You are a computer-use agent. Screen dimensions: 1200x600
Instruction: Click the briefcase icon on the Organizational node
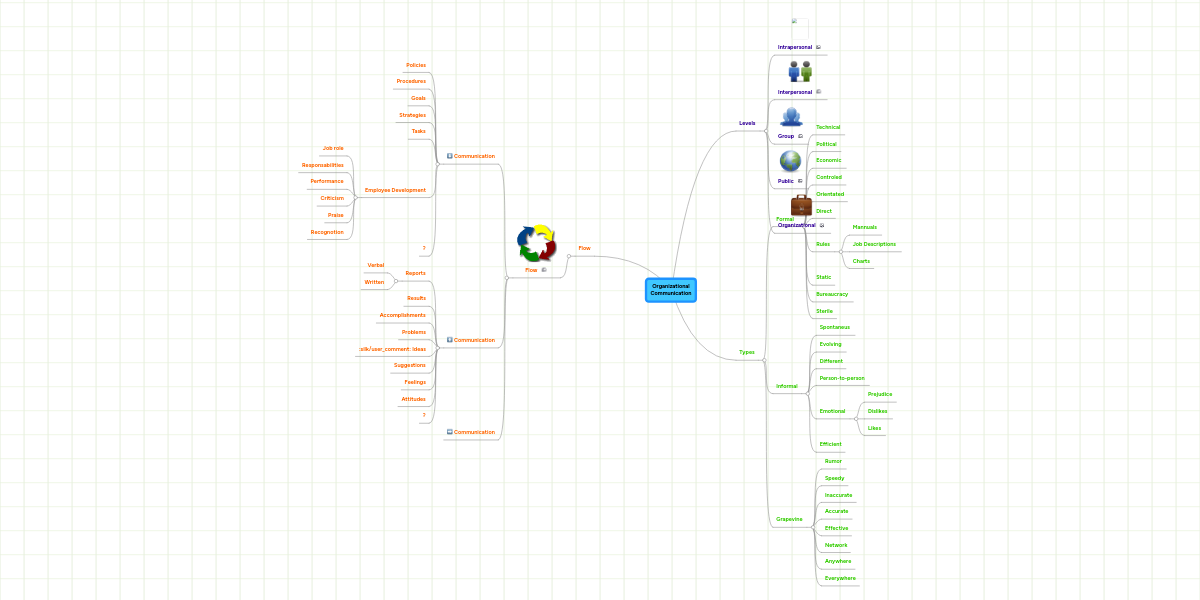[801, 204]
